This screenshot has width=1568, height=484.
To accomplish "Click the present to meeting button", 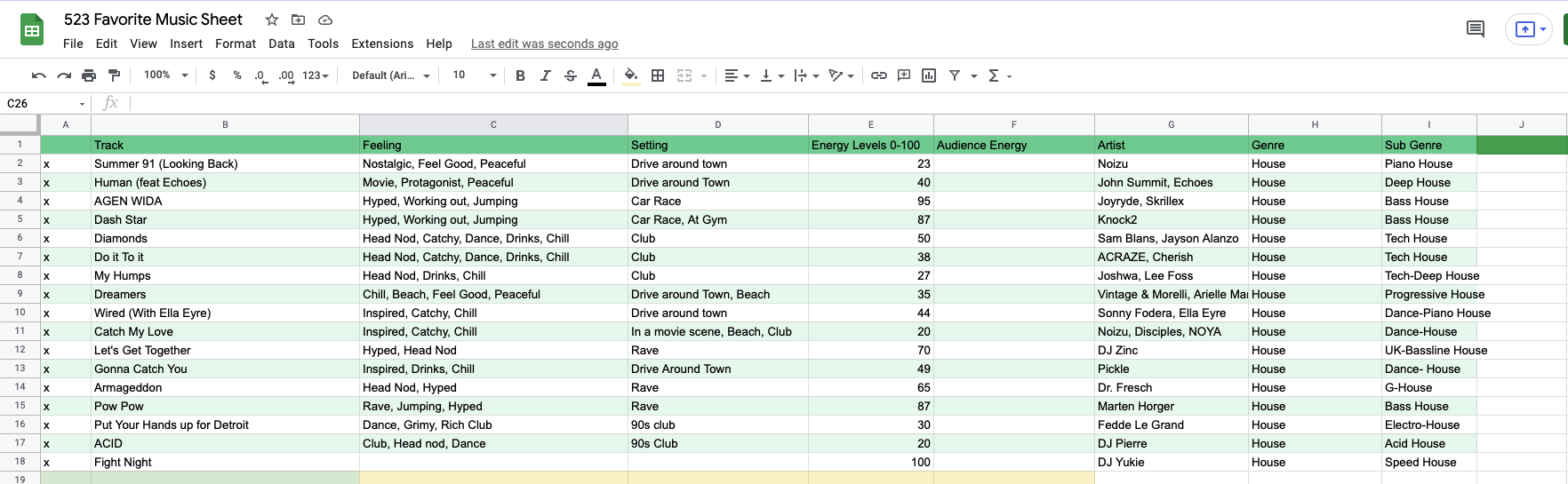I will tap(1525, 29).
